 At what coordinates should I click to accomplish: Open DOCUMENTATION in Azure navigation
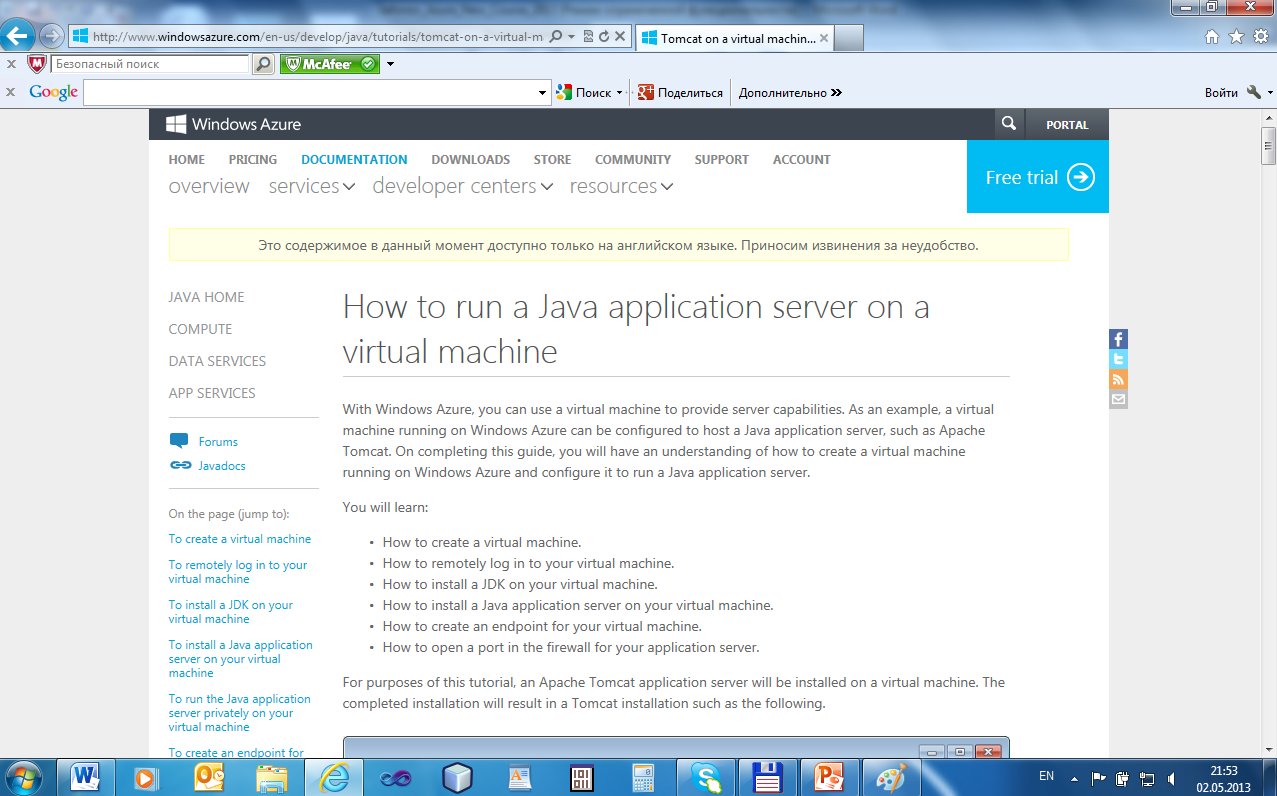(354, 159)
